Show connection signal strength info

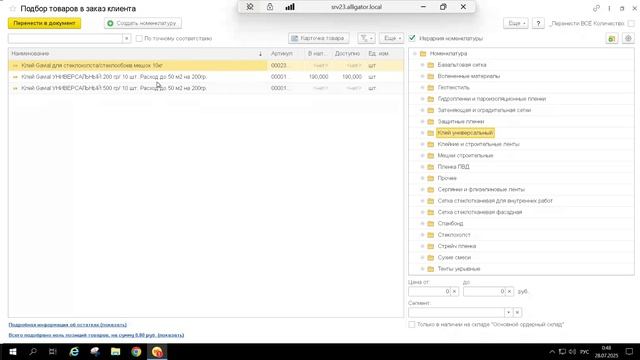coord(290,7)
